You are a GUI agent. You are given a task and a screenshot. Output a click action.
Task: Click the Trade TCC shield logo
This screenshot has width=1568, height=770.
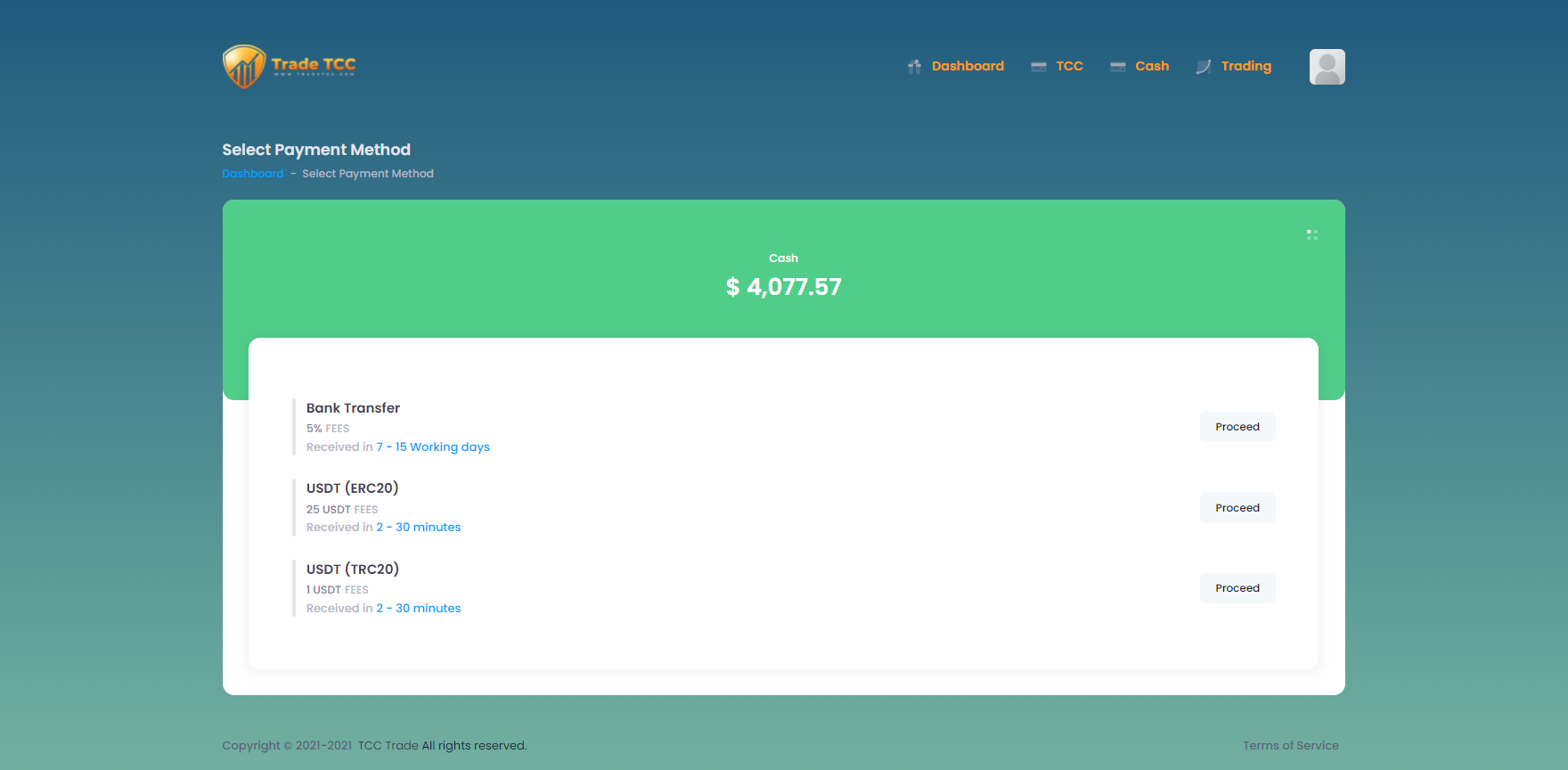(244, 67)
